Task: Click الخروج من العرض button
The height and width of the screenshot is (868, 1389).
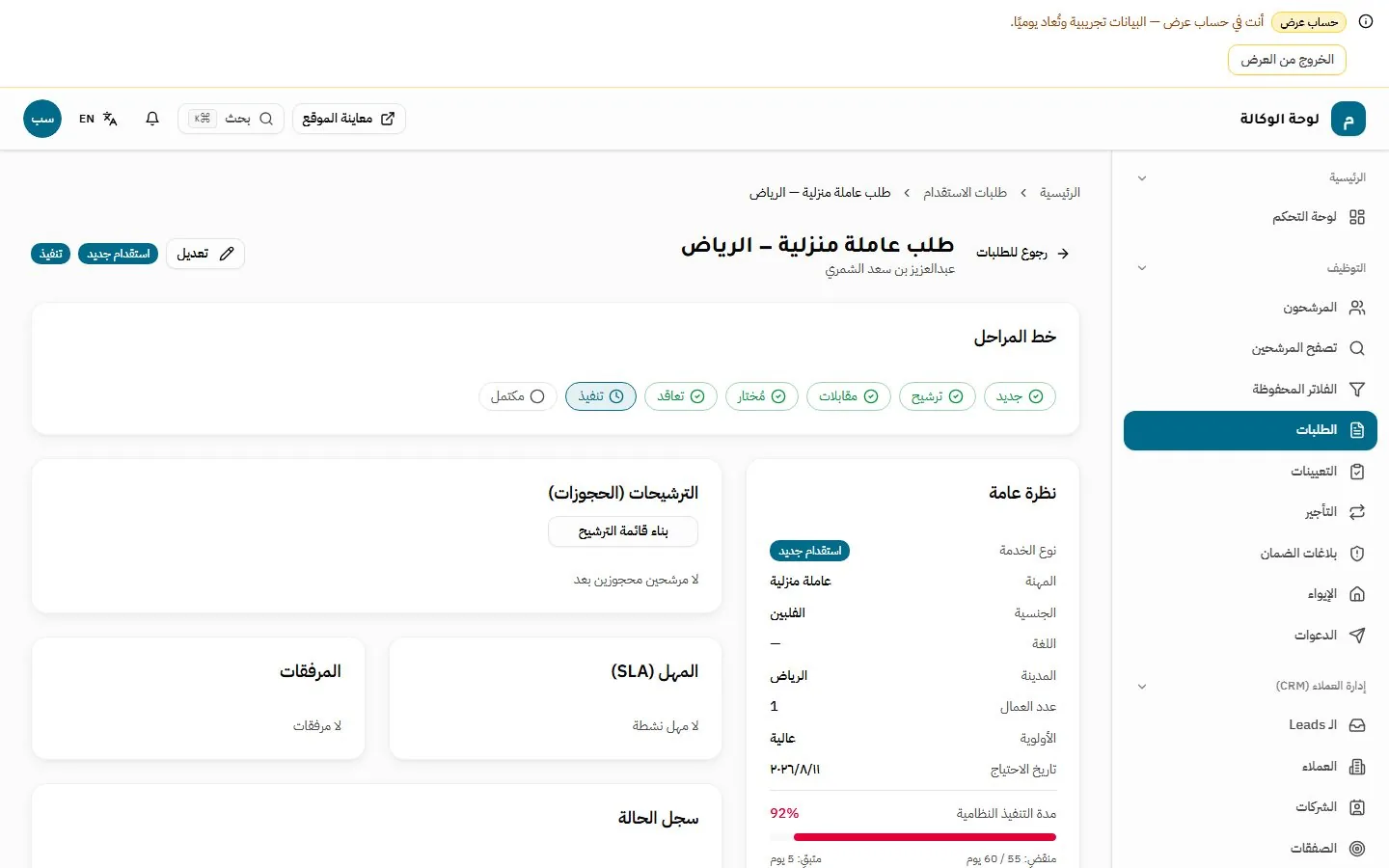Action: (1287, 60)
